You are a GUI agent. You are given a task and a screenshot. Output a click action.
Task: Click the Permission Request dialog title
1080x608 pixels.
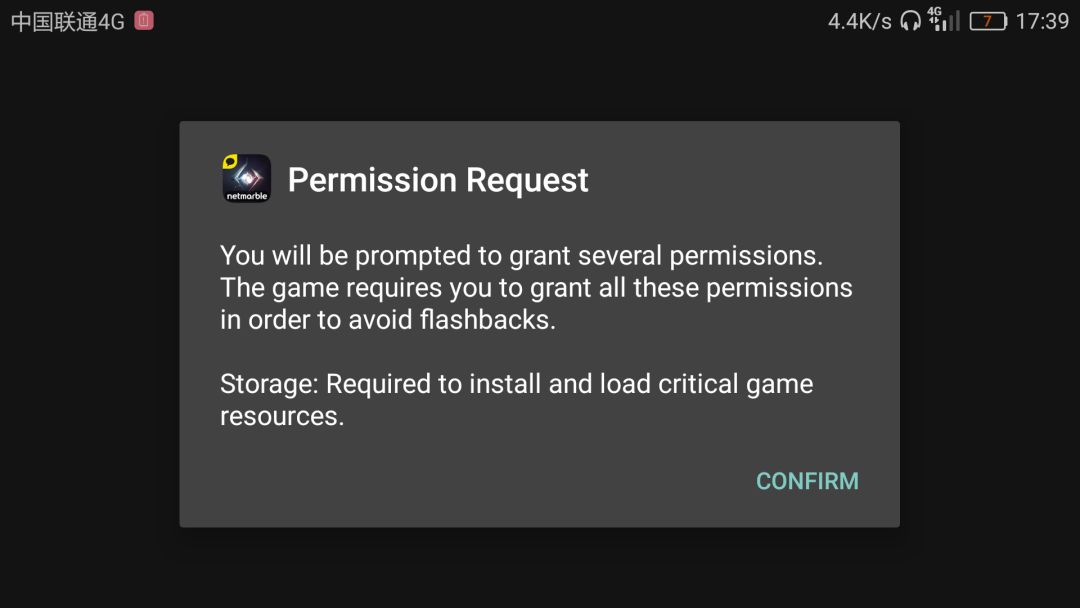coord(438,180)
